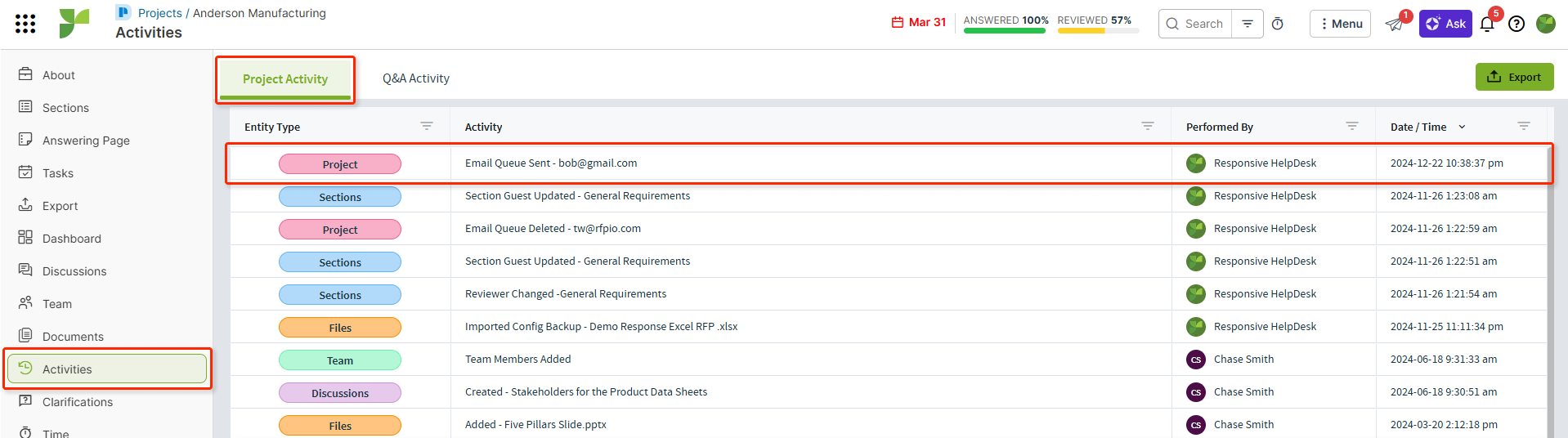The width and height of the screenshot is (1568, 438).
Task: Click the blue Projects icon in breadcrumb
Action: pyautogui.click(x=123, y=12)
